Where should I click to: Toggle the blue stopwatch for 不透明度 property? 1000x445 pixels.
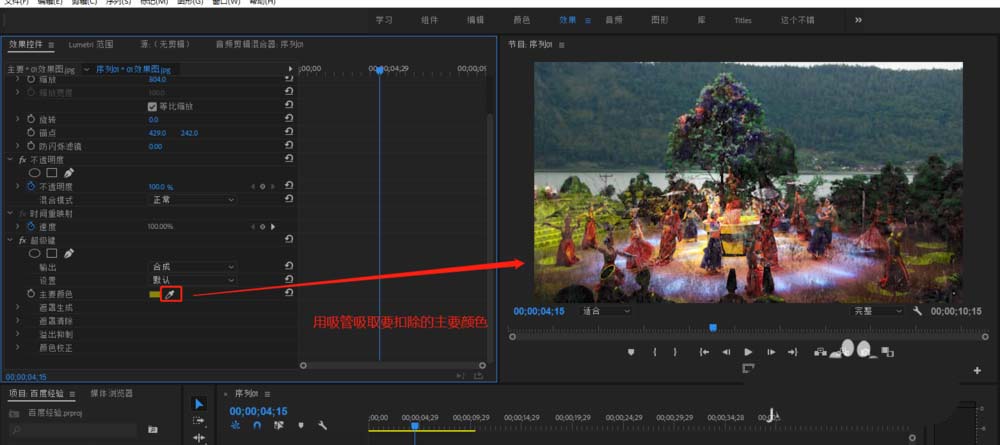click(x=32, y=186)
